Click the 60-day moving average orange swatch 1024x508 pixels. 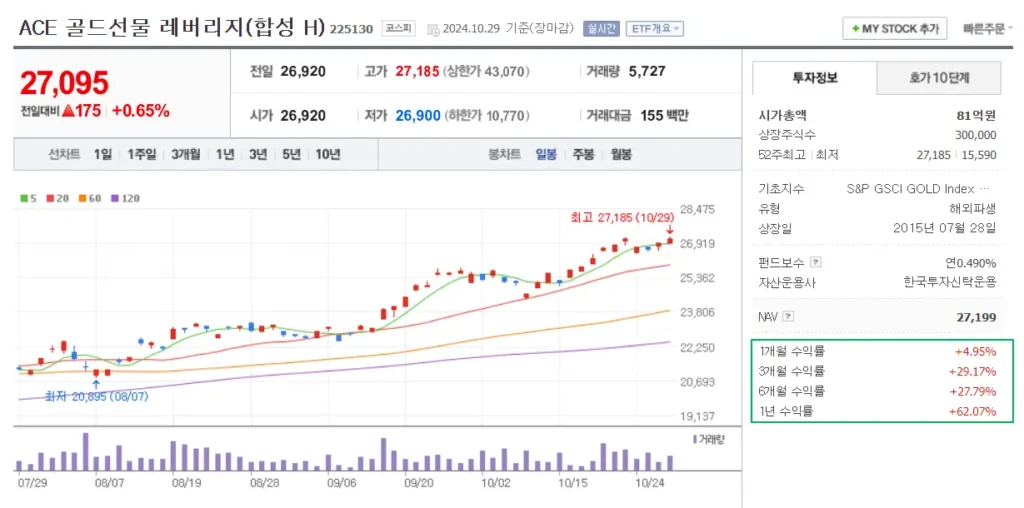click(x=82, y=198)
